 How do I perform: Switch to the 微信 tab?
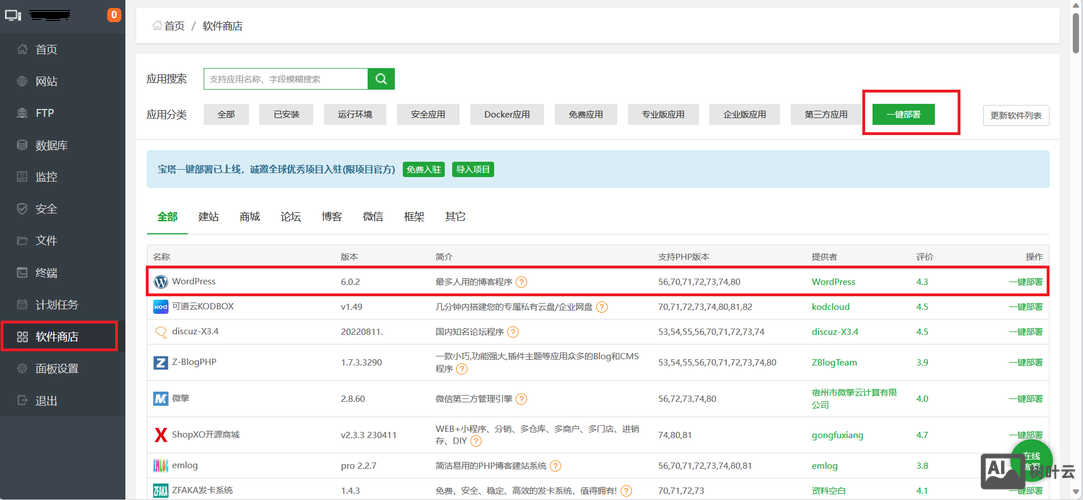pyautogui.click(x=373, y=217)
